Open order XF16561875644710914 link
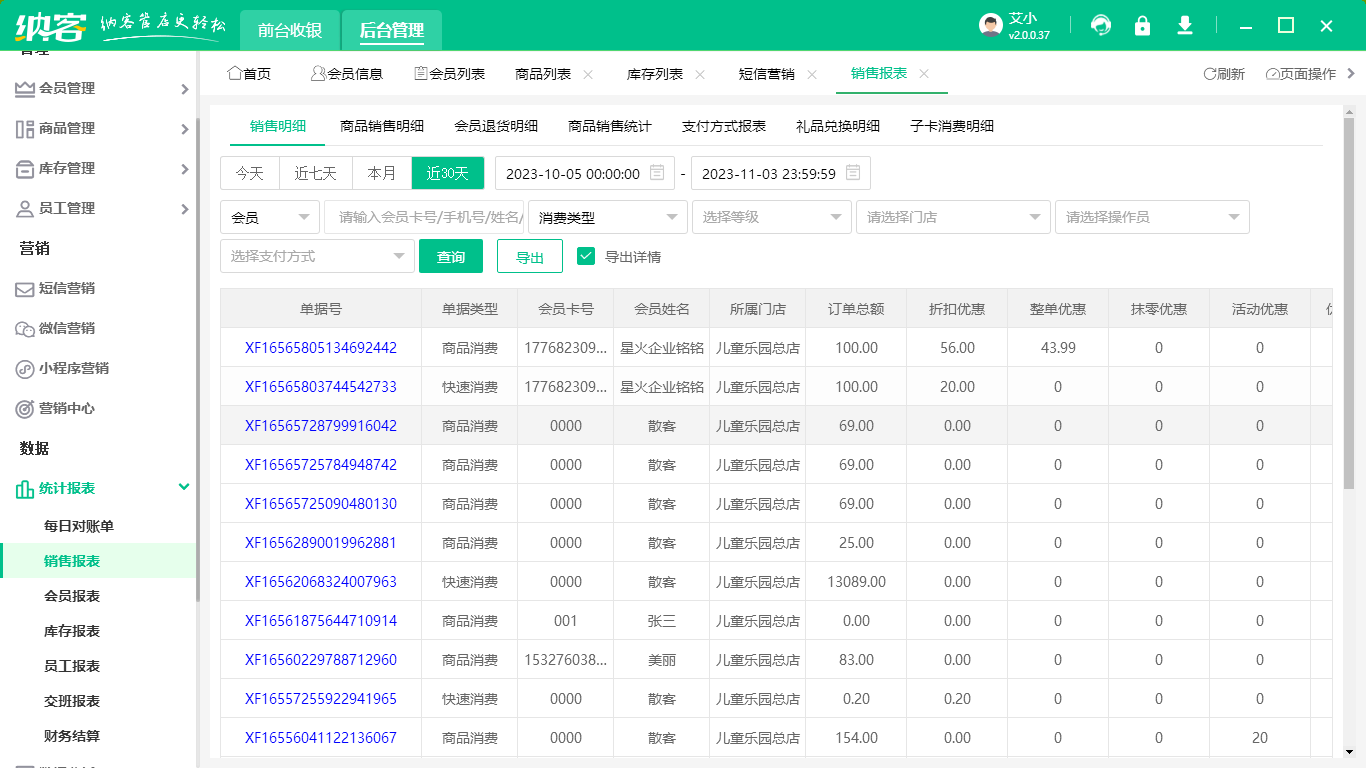The image size is (1366, 768). [x=320, y=620]
